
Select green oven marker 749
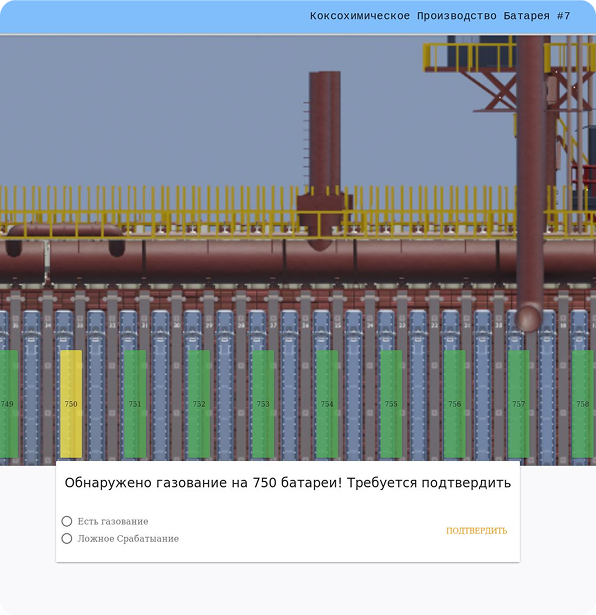tap(9, 404)
